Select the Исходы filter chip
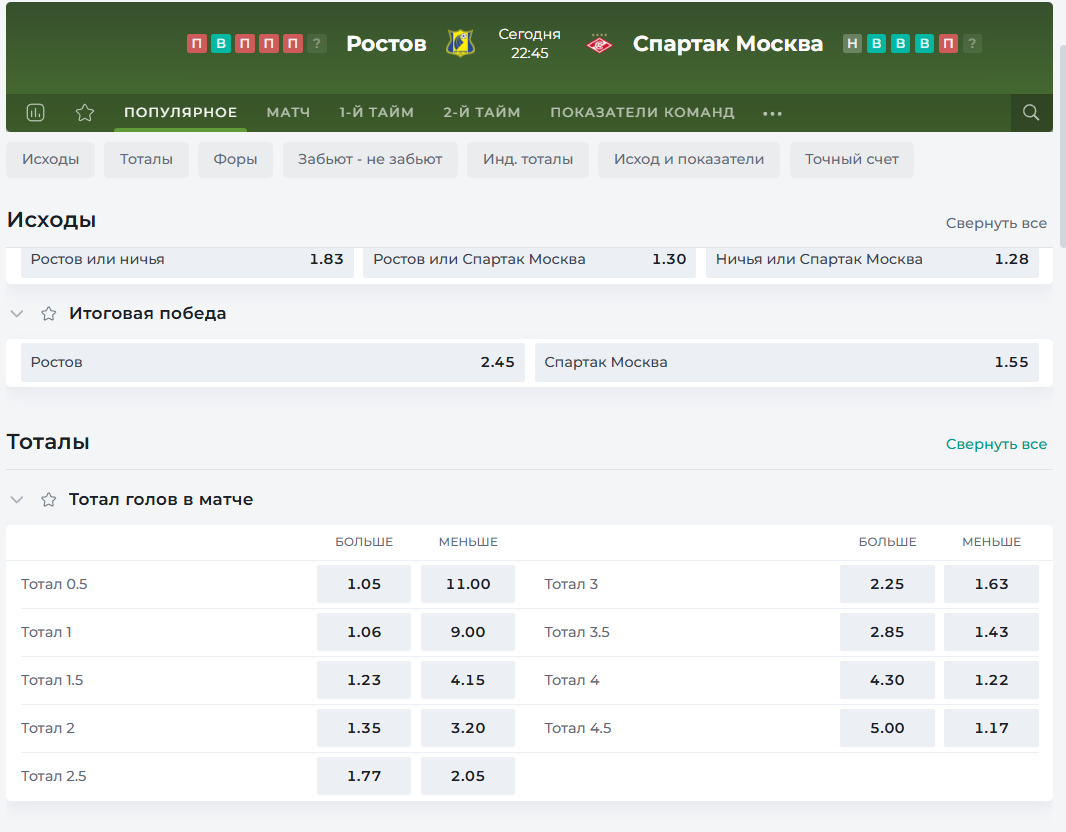Image resolution: width=1066 pixels, height=832 pixels. 50,160
